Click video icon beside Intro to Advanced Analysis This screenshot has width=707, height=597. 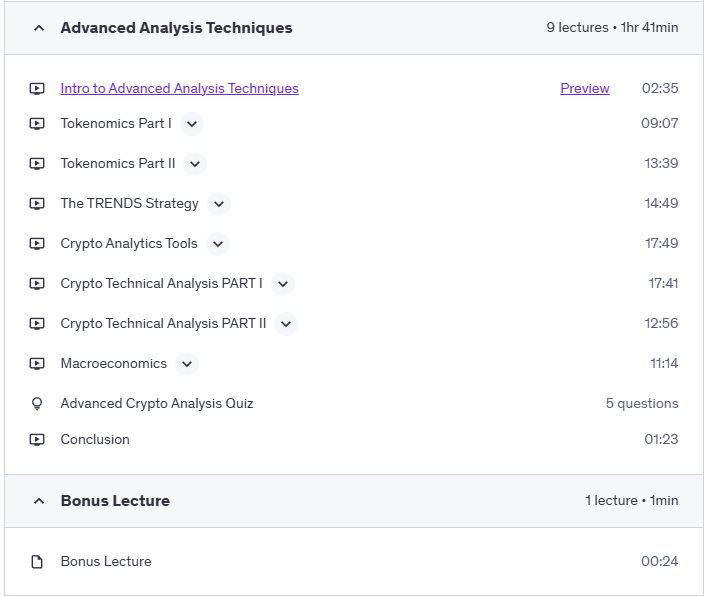click(37, 88)
